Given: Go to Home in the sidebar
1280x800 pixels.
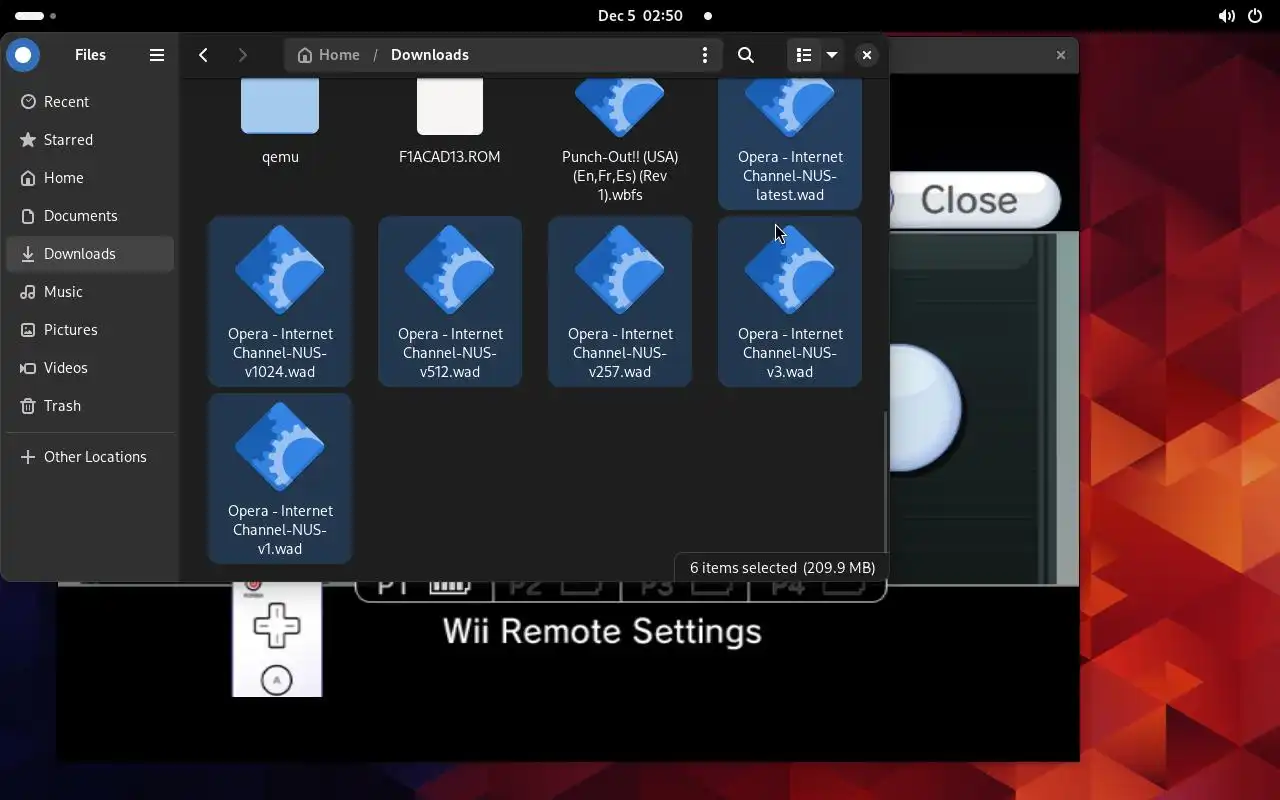Looking at the screenshot, I should pyautogui.click(x=90, y=178).
